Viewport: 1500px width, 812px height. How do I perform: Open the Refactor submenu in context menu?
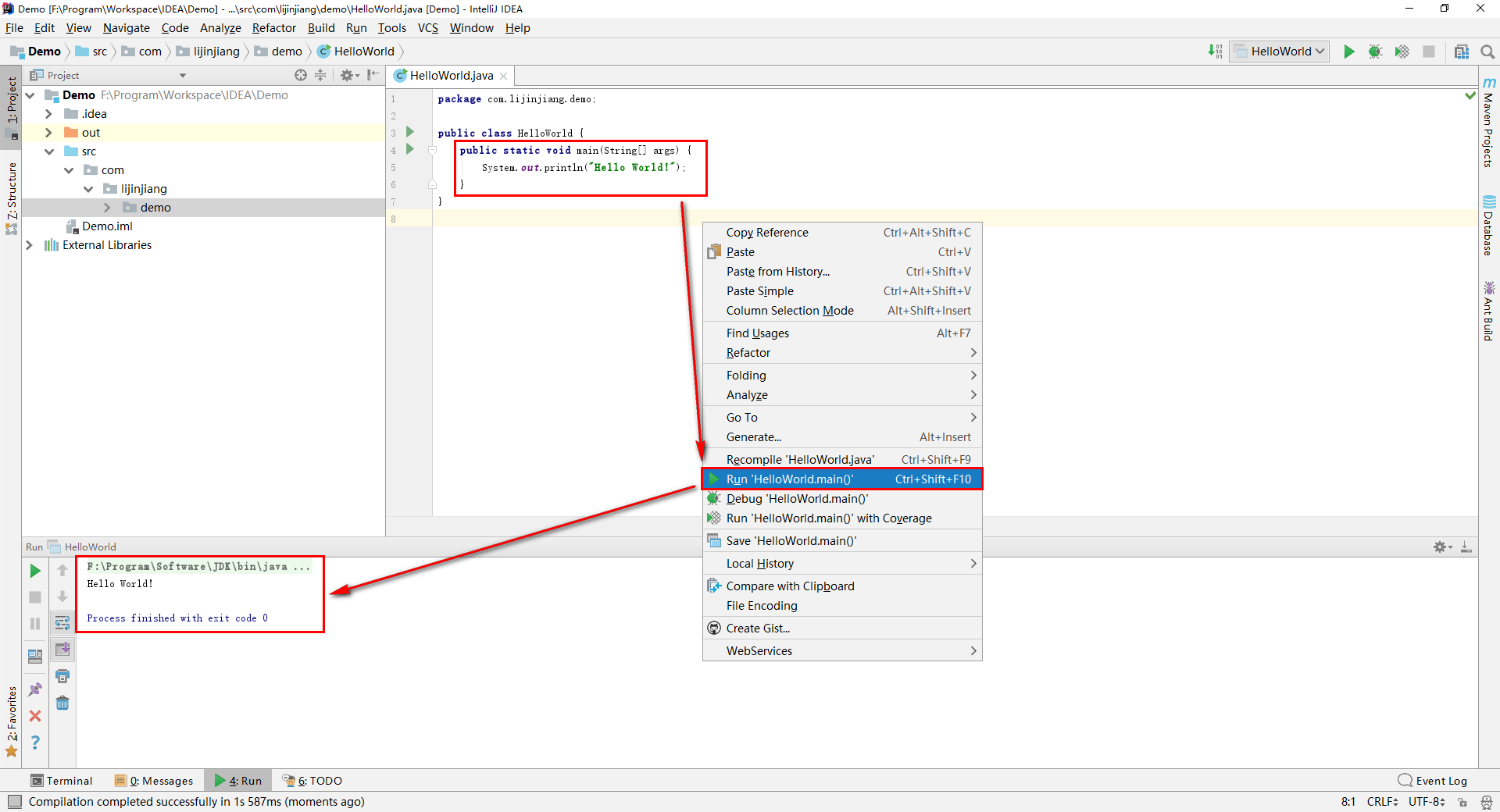tap(842, 353)
